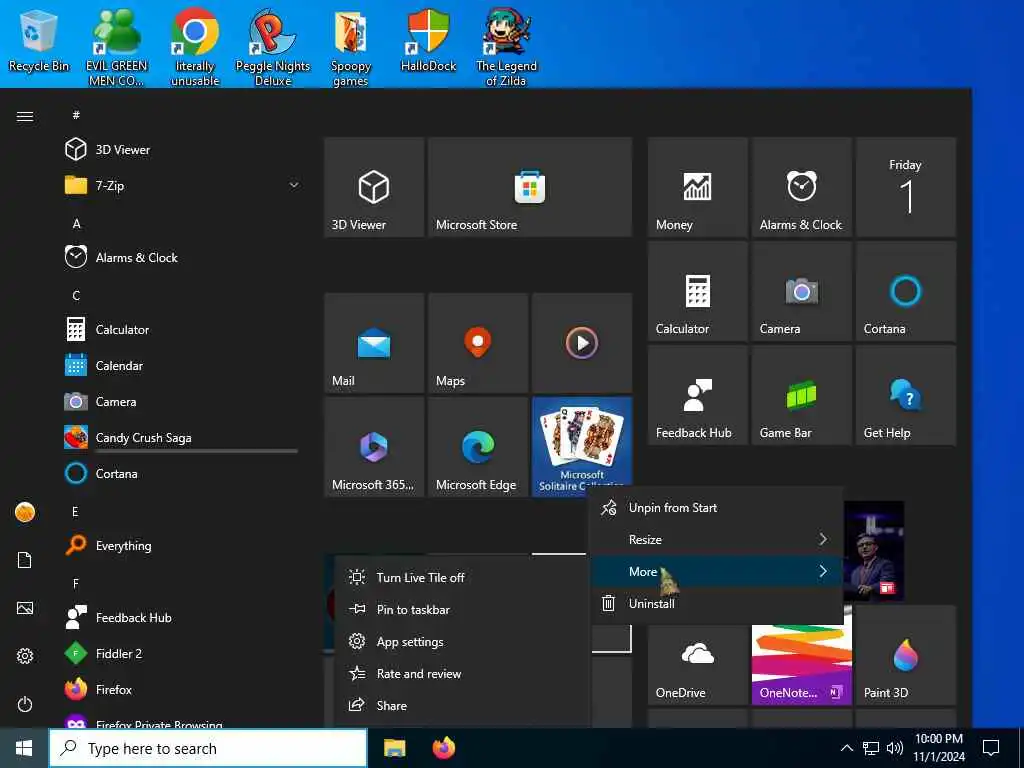
Task: Launch Fiddler 2 from app list
Action: (x=182, y=653)
